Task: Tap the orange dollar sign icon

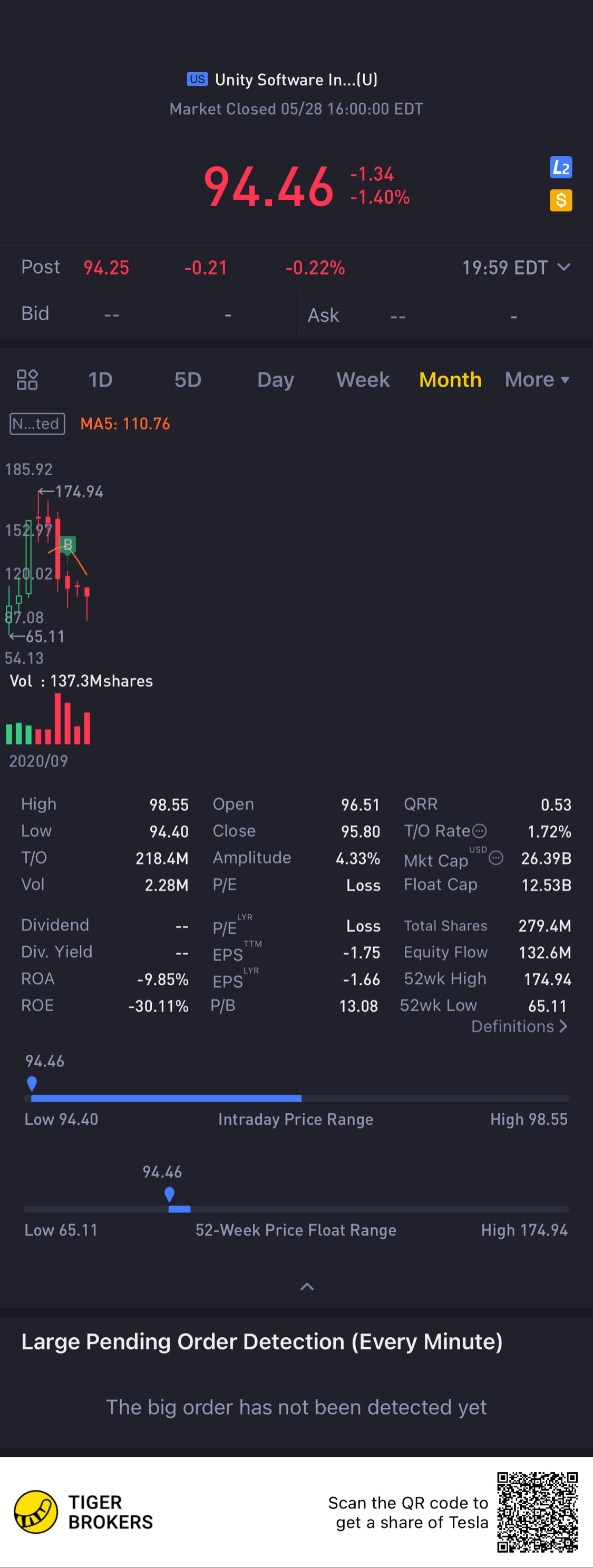Action: coord(561,200)
